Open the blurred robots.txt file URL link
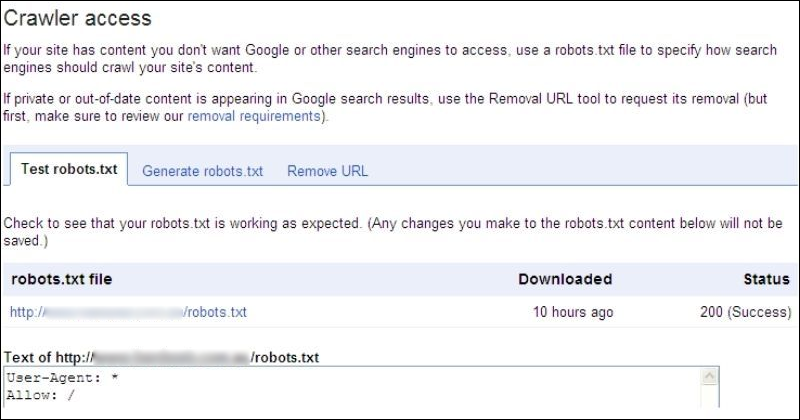This screenshot has width=800, height=420. pyautogui.click(x=128, y=312)
